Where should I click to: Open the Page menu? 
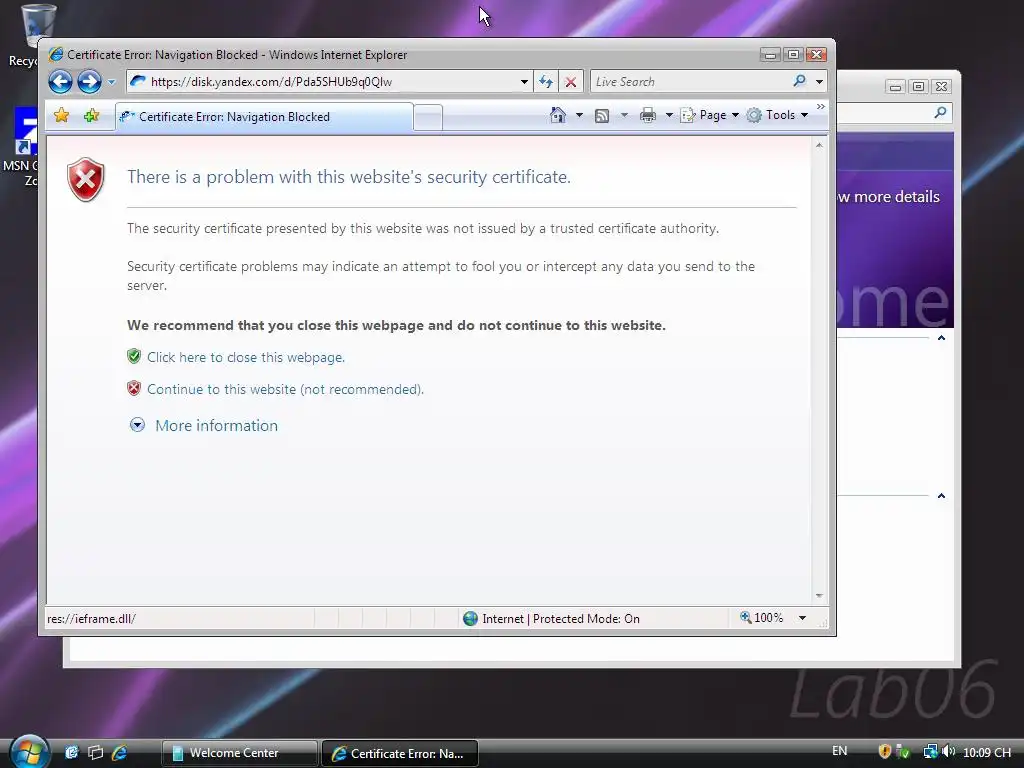click(709, 115)
